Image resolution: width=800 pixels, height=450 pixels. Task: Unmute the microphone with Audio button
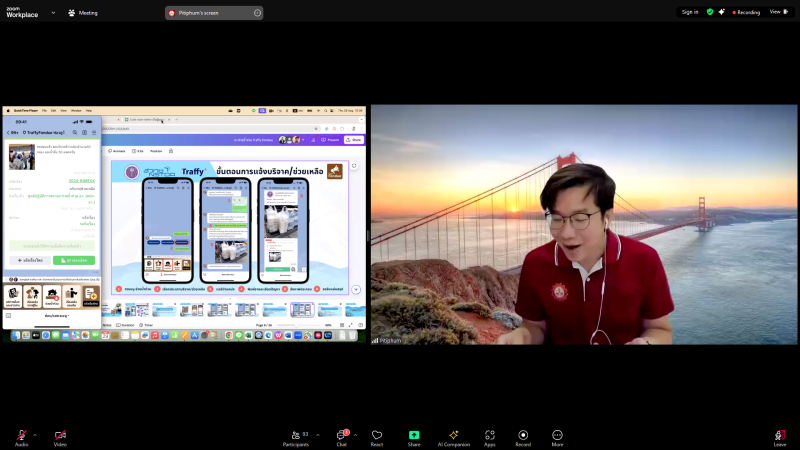(21, 435)
